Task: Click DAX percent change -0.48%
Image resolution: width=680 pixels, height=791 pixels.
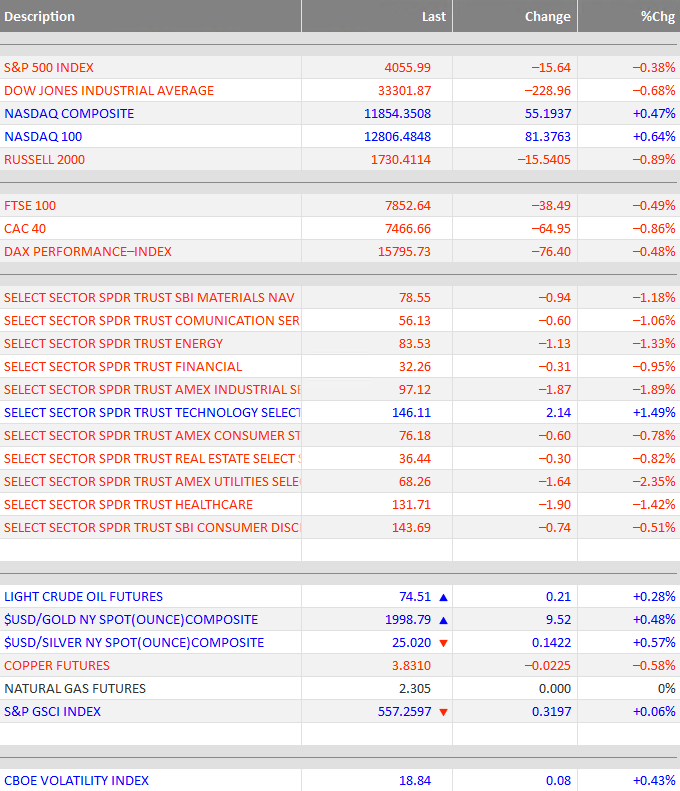Action: pyautogui.click(x=654, y=252)
